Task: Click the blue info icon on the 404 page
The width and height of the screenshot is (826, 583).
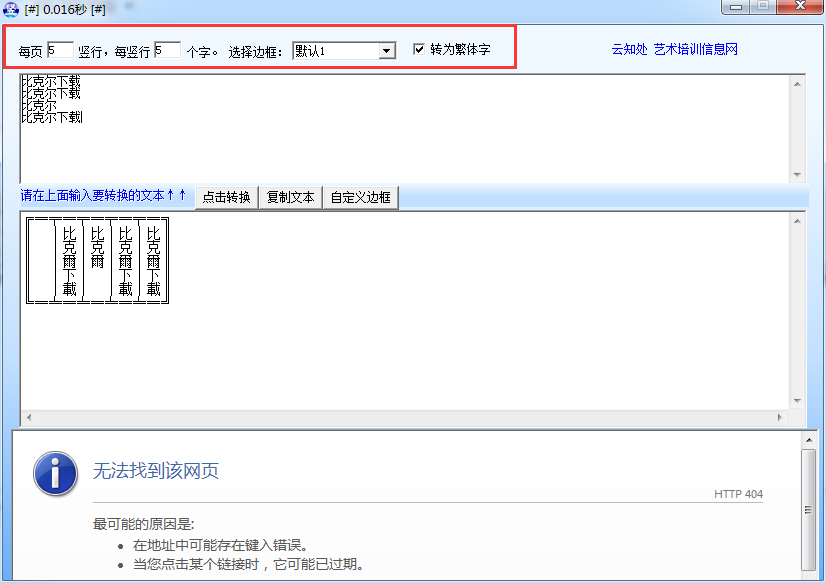Action: [x=55, y=471]
